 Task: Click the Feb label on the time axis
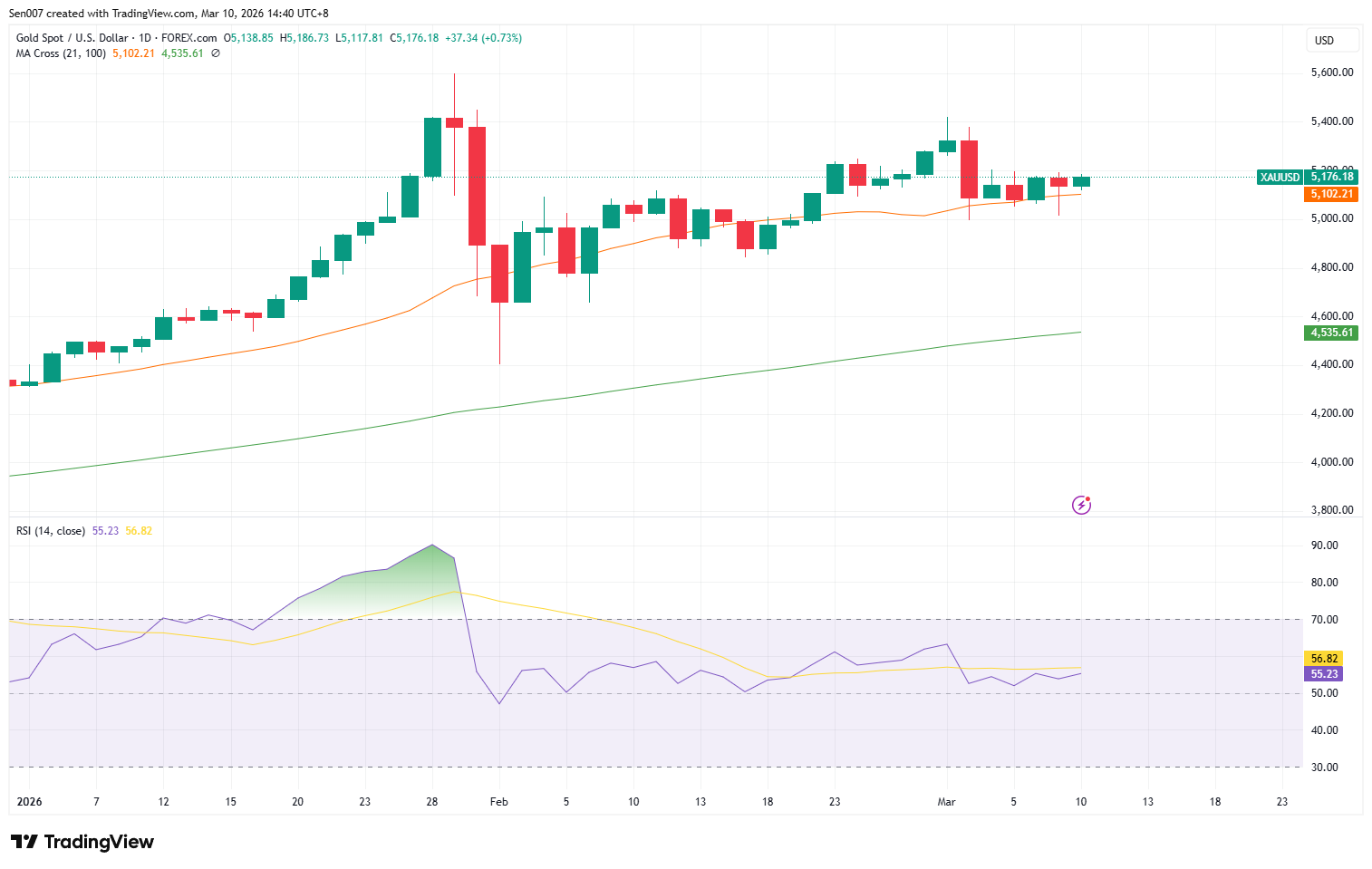(x=498, y=802)
